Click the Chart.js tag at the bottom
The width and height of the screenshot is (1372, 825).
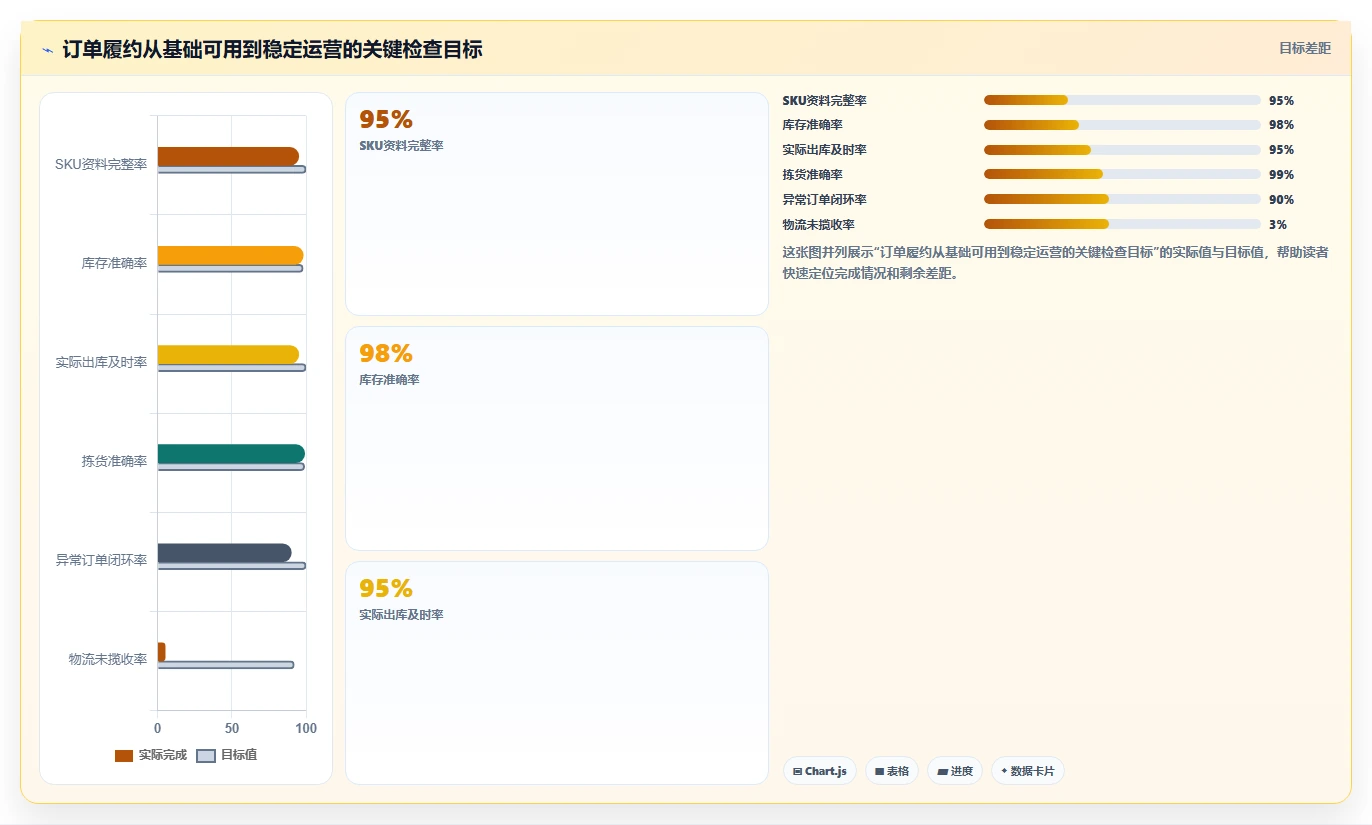[819, 771]
